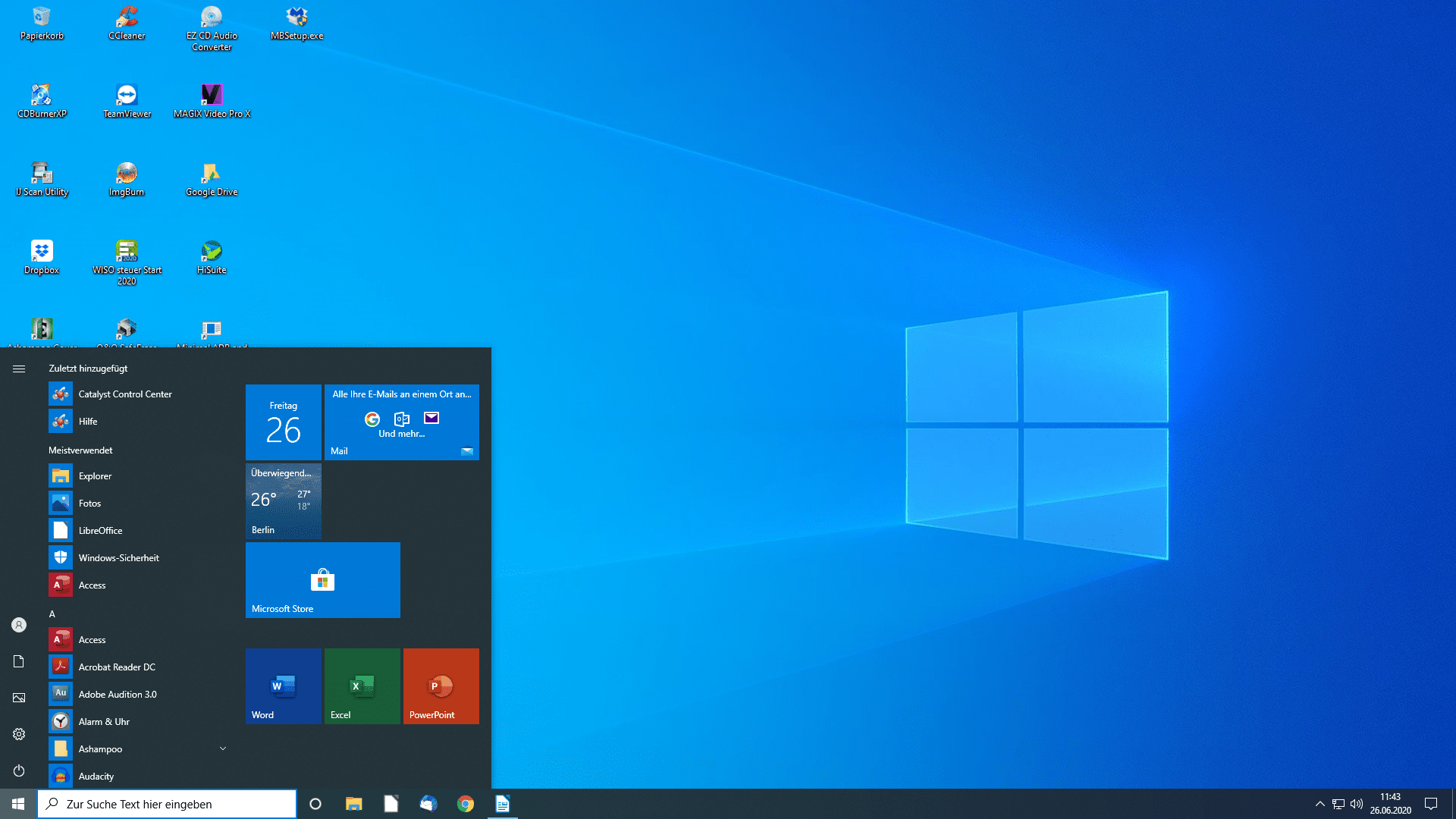Open LibreOffice document icon on taskbar
Viewport: 1456px width, 819px height.
(391, 804)
